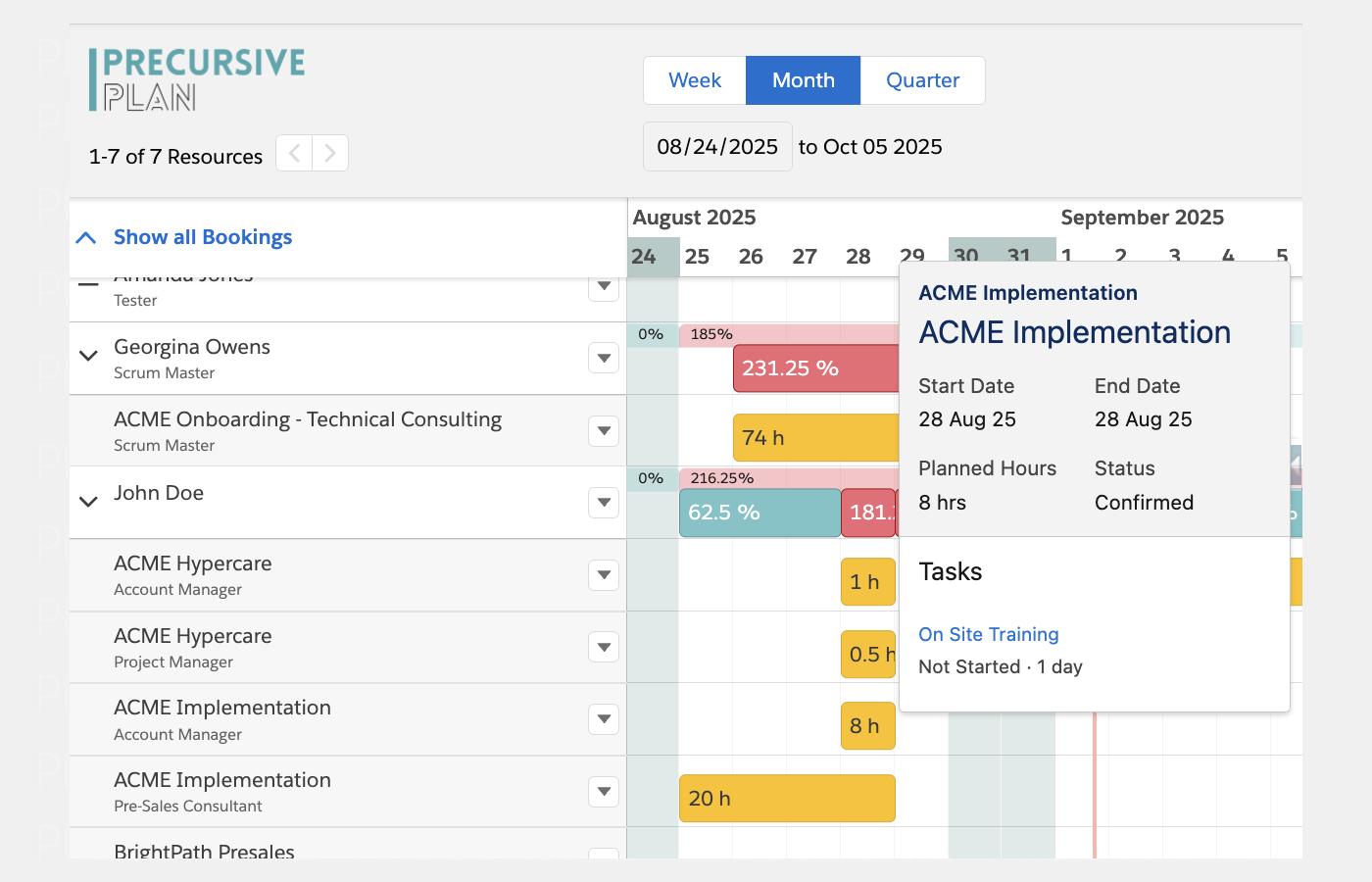
Task: Click the Precursive Plan logo
Action: pos(197,79)
